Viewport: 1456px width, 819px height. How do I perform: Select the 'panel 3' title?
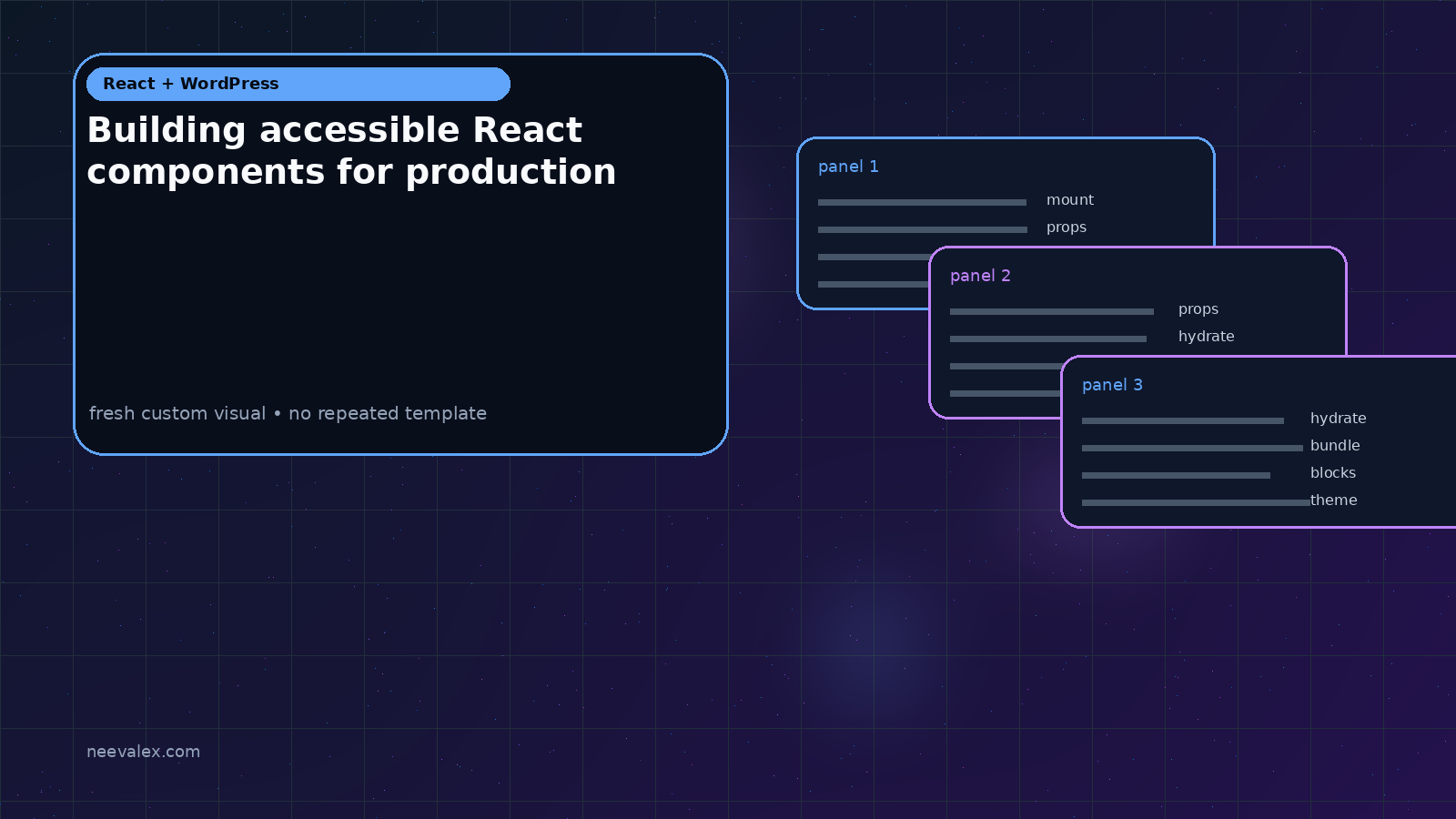click(1112, 385)
